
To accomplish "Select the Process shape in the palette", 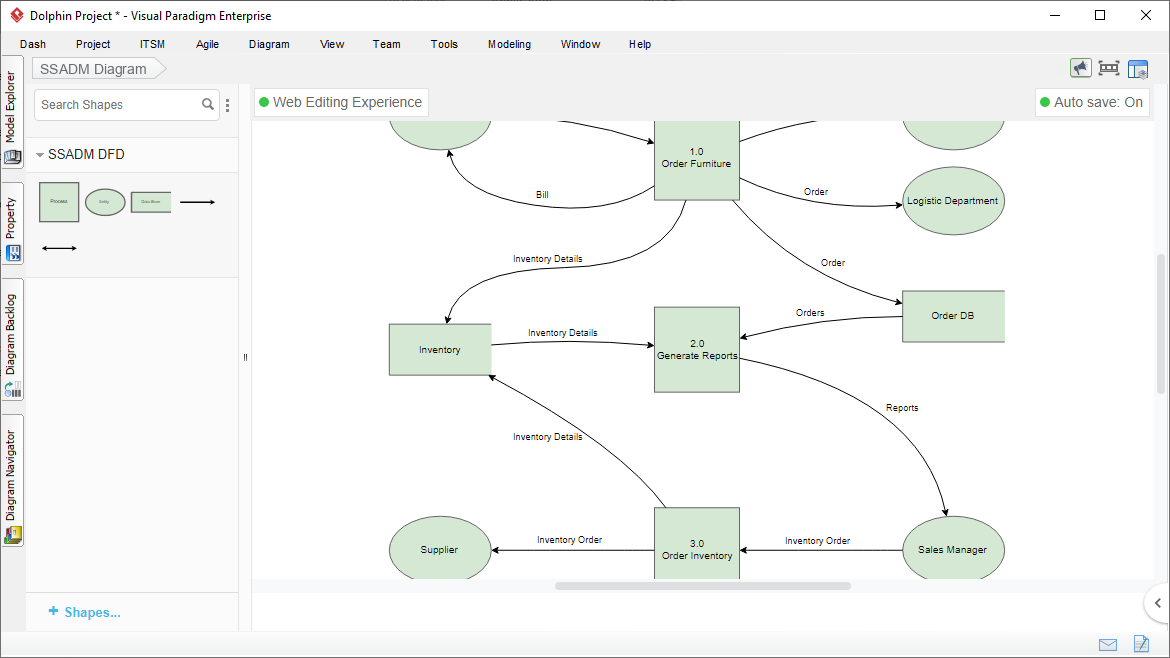I will click(x=59, y=201).
